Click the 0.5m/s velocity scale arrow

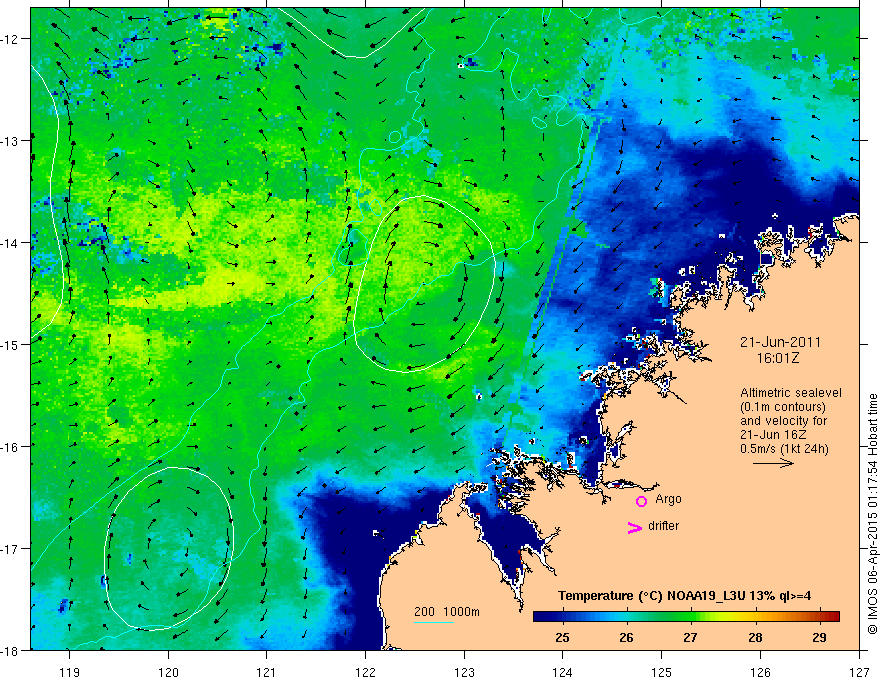[773, 463]
